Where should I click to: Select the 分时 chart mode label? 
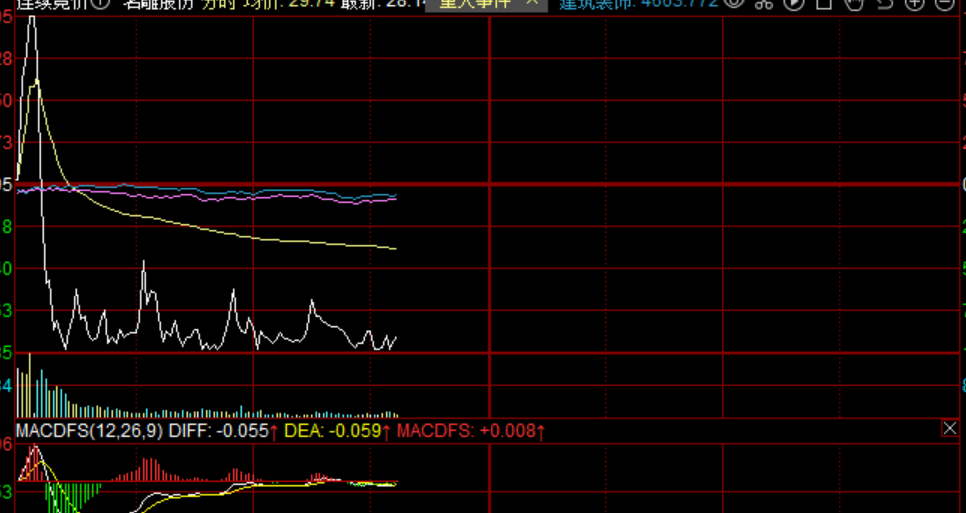220,4
